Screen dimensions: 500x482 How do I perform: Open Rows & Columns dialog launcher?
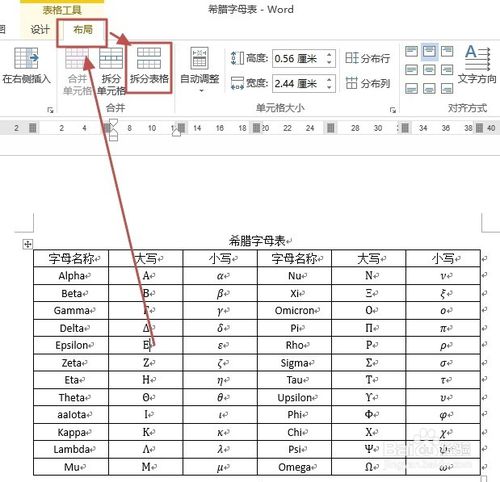point(50,110)
